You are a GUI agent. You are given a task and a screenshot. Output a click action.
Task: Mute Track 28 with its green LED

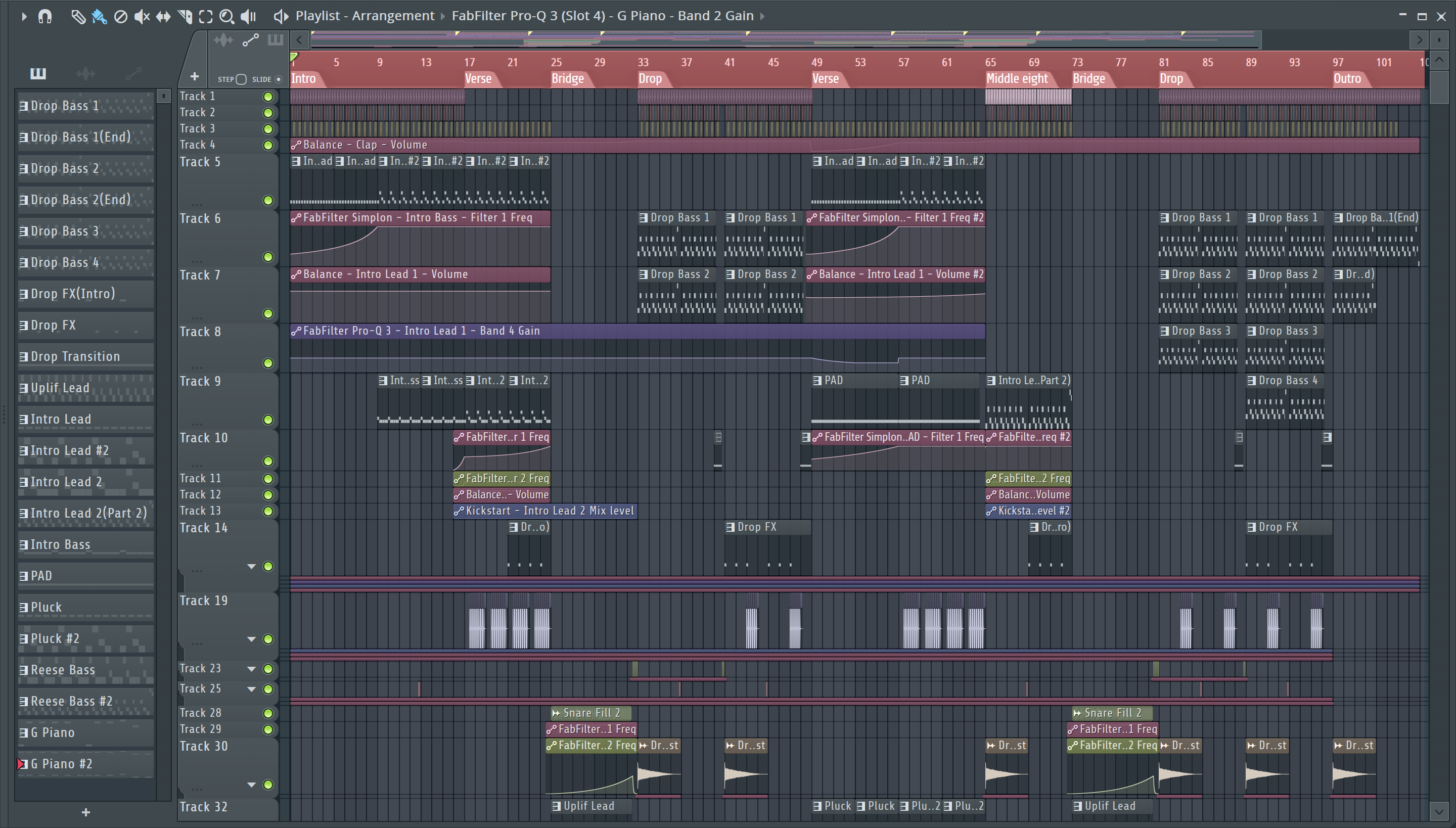pos(268,713)
